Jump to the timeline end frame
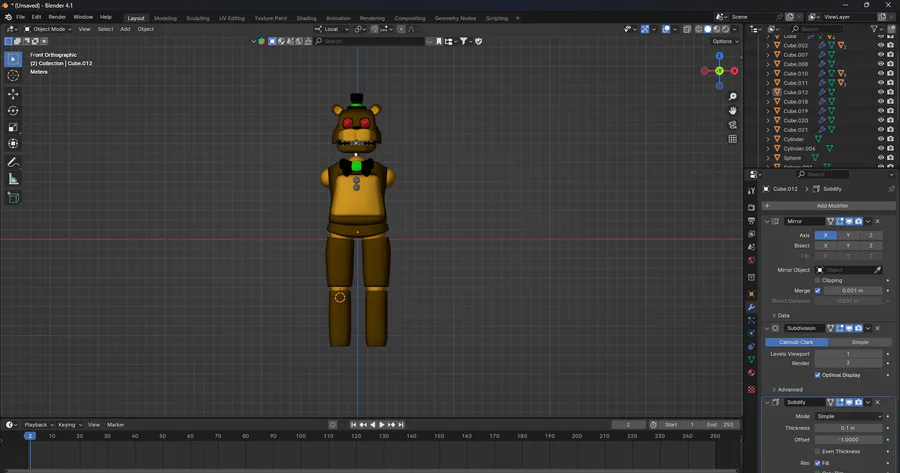The height and width of the screenshot is (473, 900). tap(401, 425)
